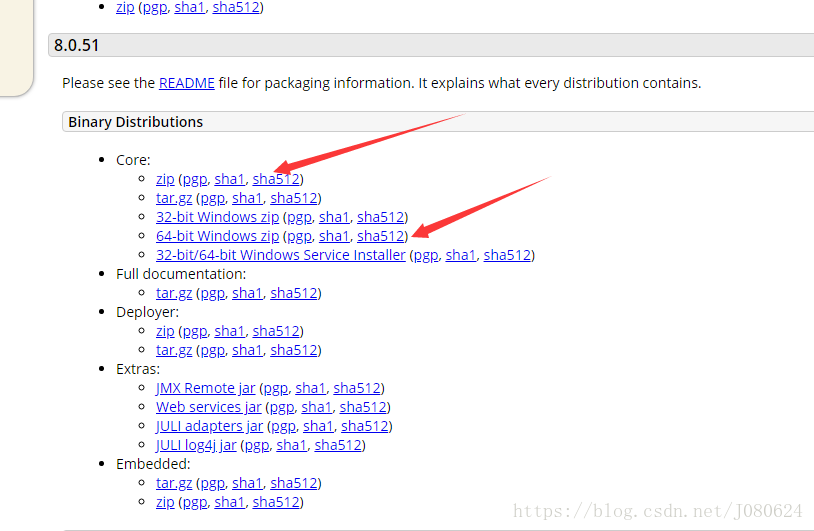This screenshot has width=814, height=531.
Task: Download the JULI adapters jar
Action: (x=210, y=426)
